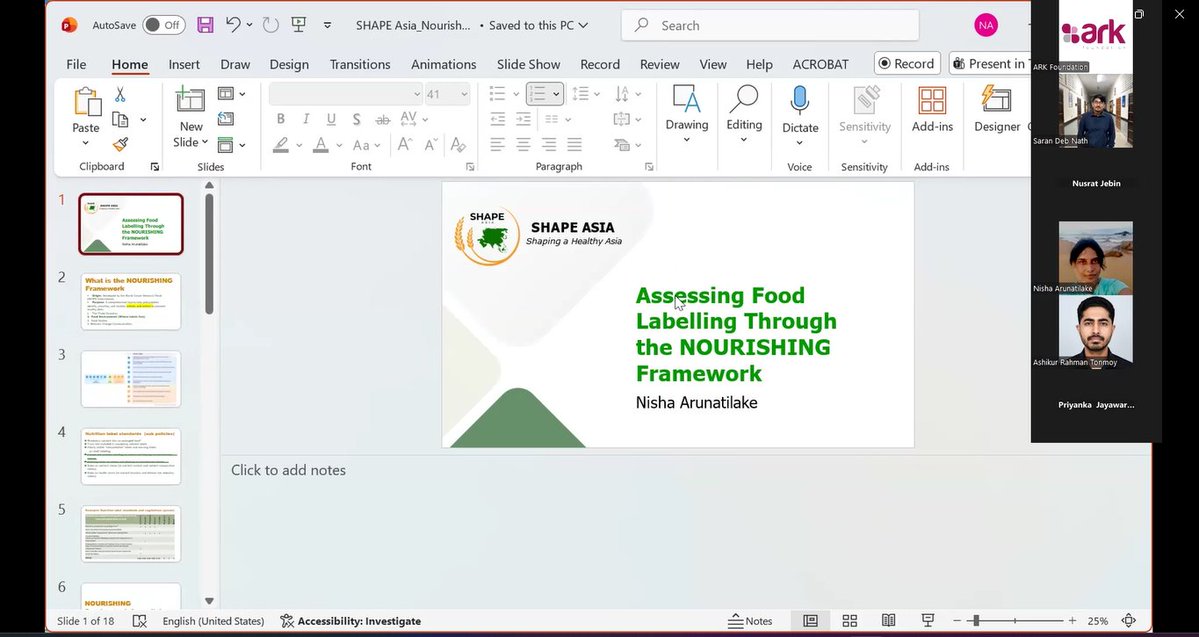Click the center text icon
Screen dimensions: 1199x637
click(523, 144)
